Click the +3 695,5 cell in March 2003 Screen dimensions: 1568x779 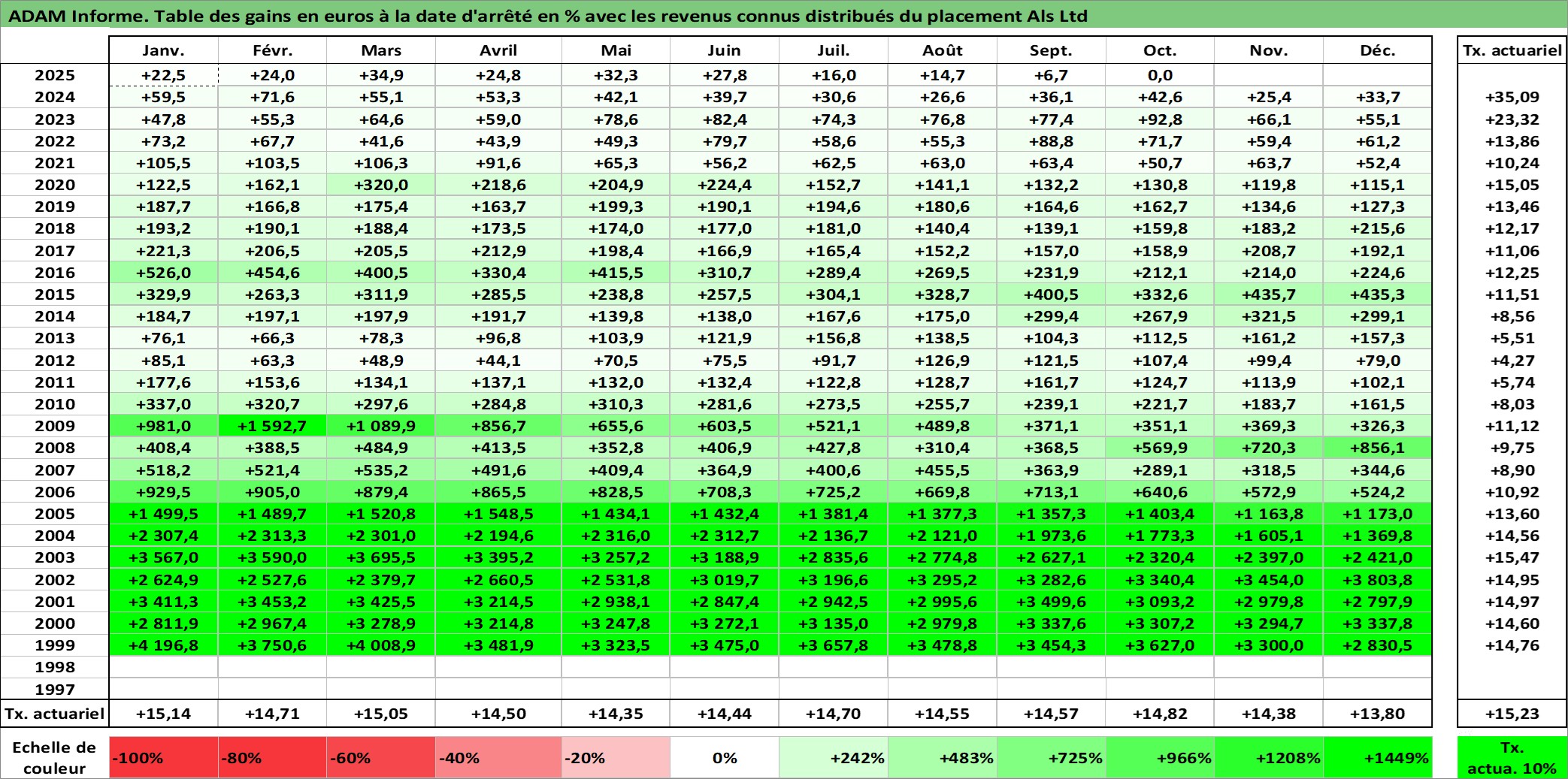point(381,557)
